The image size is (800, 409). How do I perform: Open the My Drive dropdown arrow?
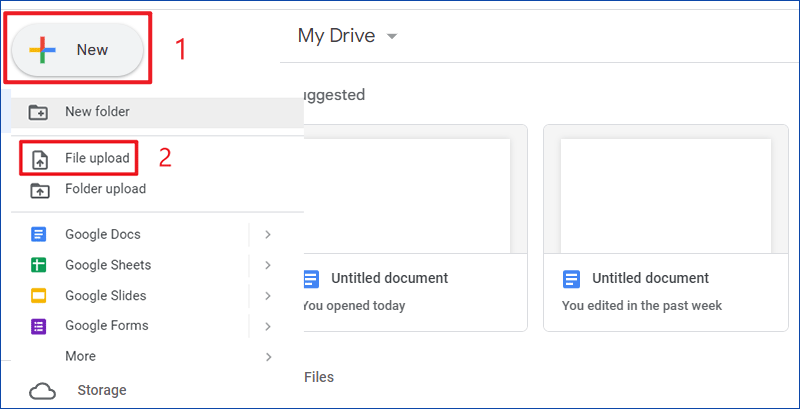pyautogui.click(x=392, y=37)
